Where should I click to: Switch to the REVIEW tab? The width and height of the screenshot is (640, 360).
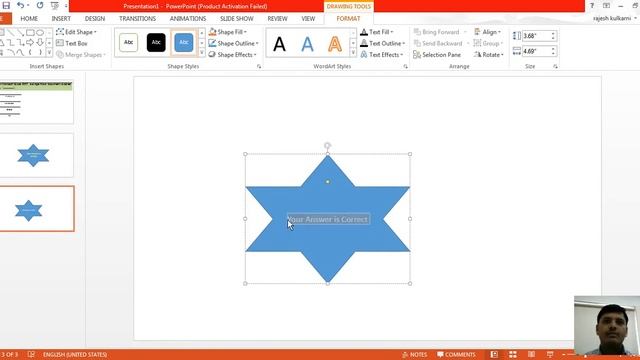pyautogui.click(x=278, y=19)
